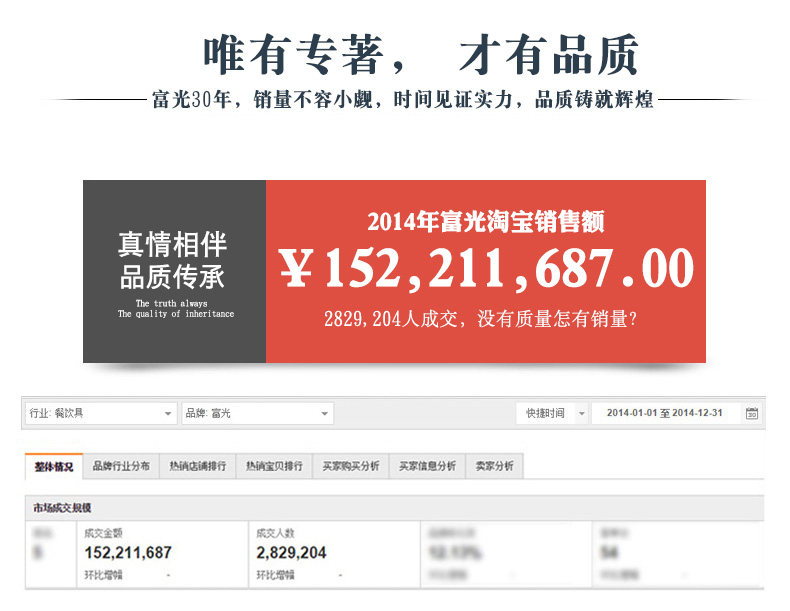Click the subtitle line starting 富光30年

coord(403,100)
